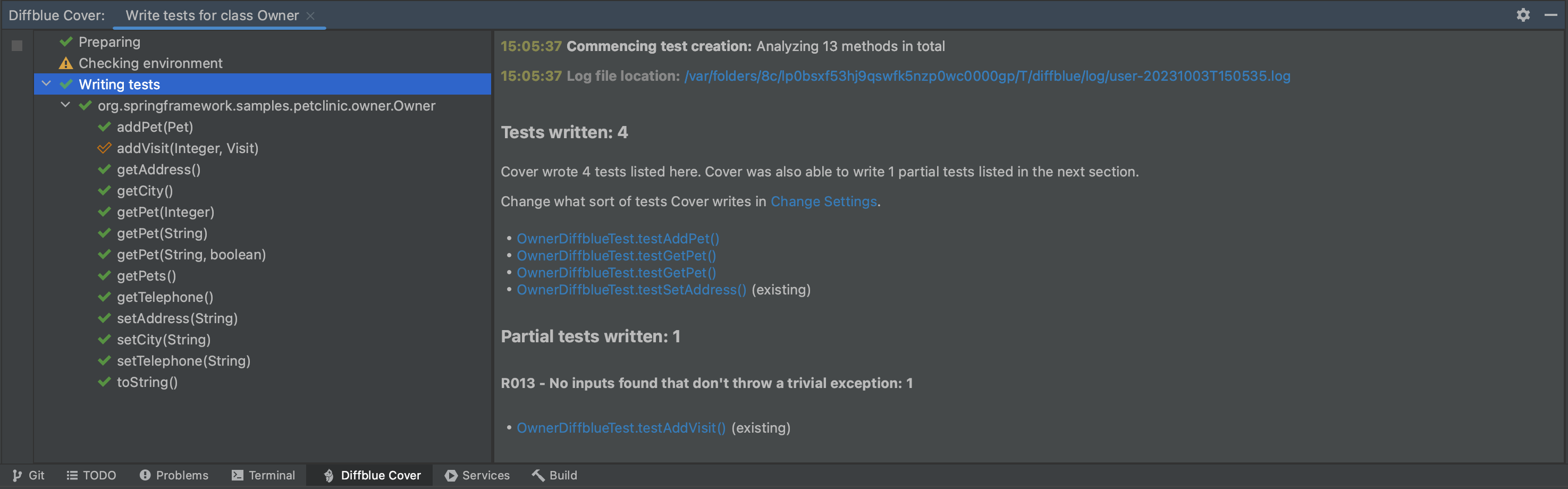Screen dimensions: 1568x489
Task: Show the Problems tool window
Action: point(174,475)
